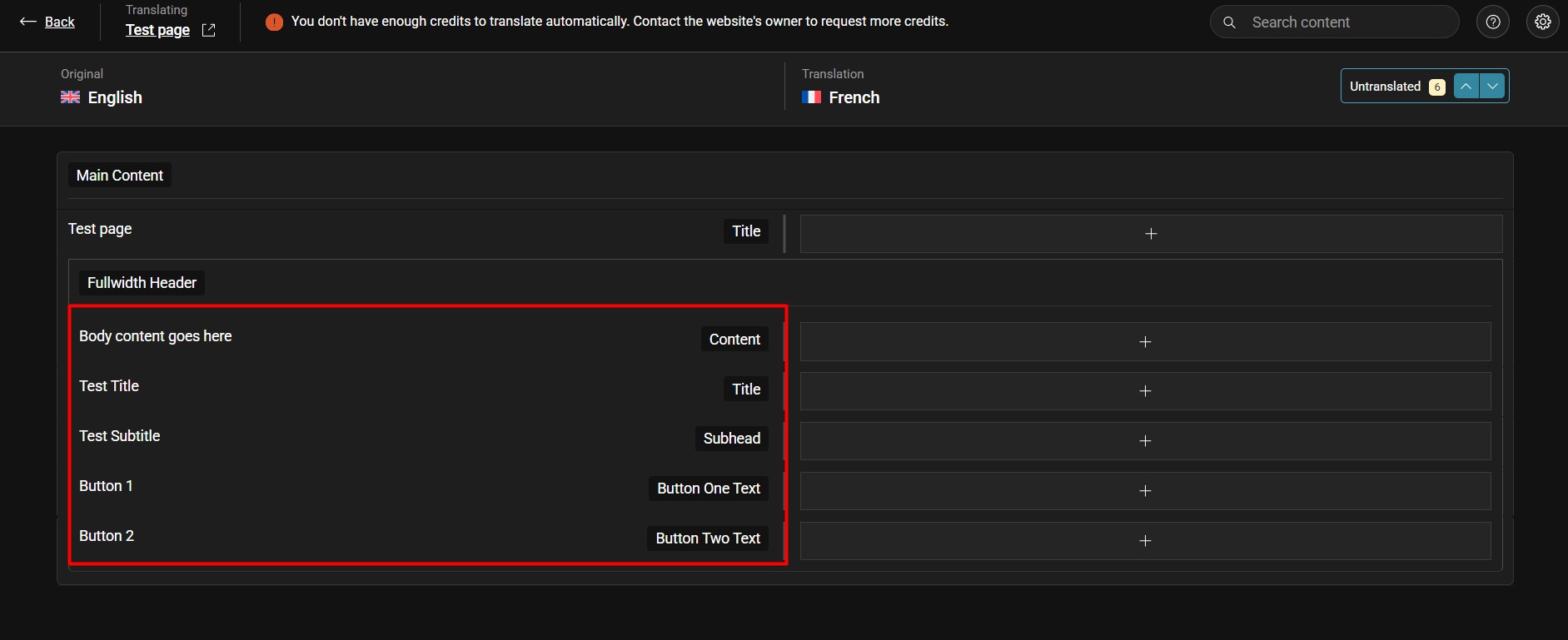
Task: Click the Fullwidth Header section label
Action: [142, 283]
